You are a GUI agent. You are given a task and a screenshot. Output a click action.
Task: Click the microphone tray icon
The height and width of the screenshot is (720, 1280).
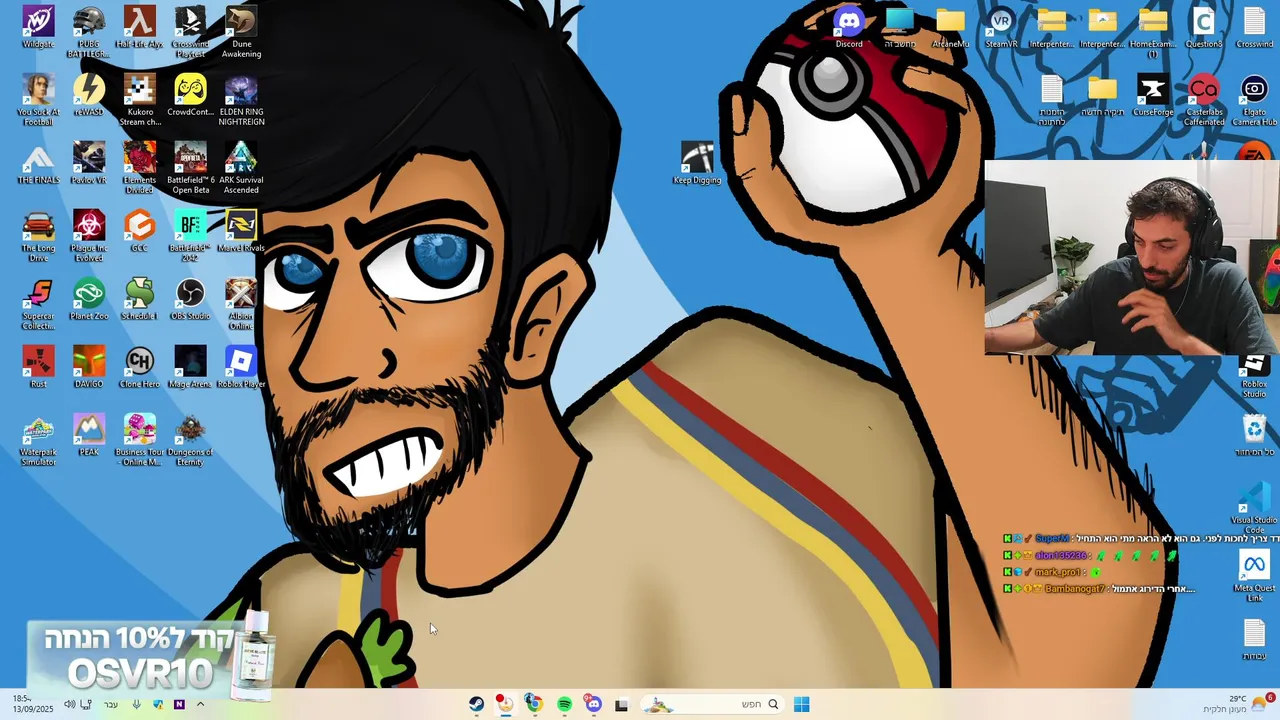pos(137,704)
